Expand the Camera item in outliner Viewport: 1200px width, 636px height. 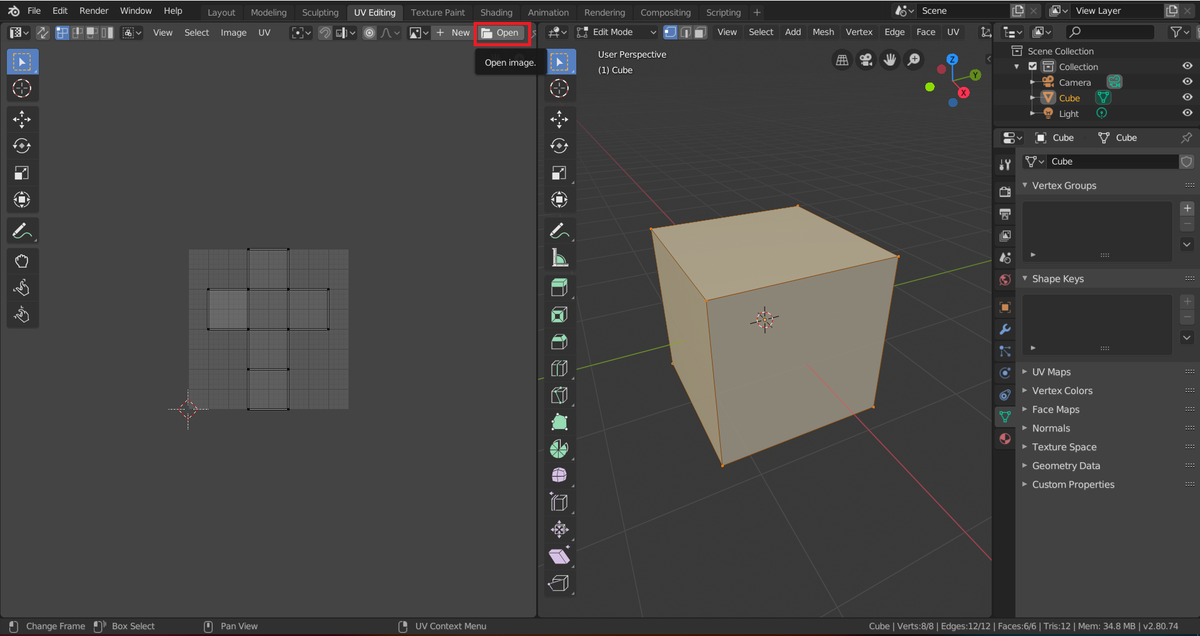pyautogui.click(x=1033, y=82)
